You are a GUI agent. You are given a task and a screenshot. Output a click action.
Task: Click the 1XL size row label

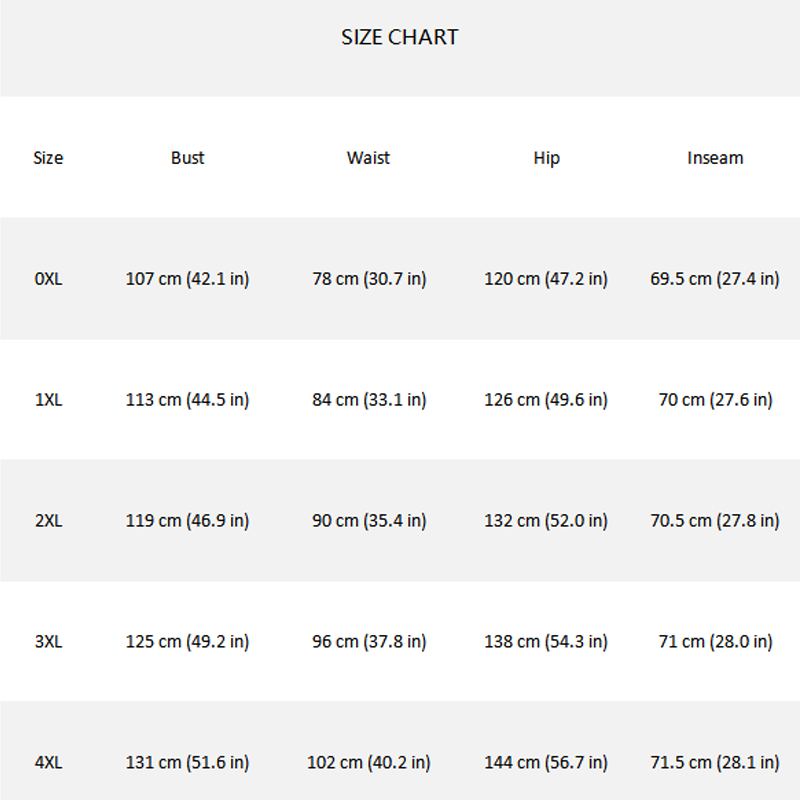[48, 399]
